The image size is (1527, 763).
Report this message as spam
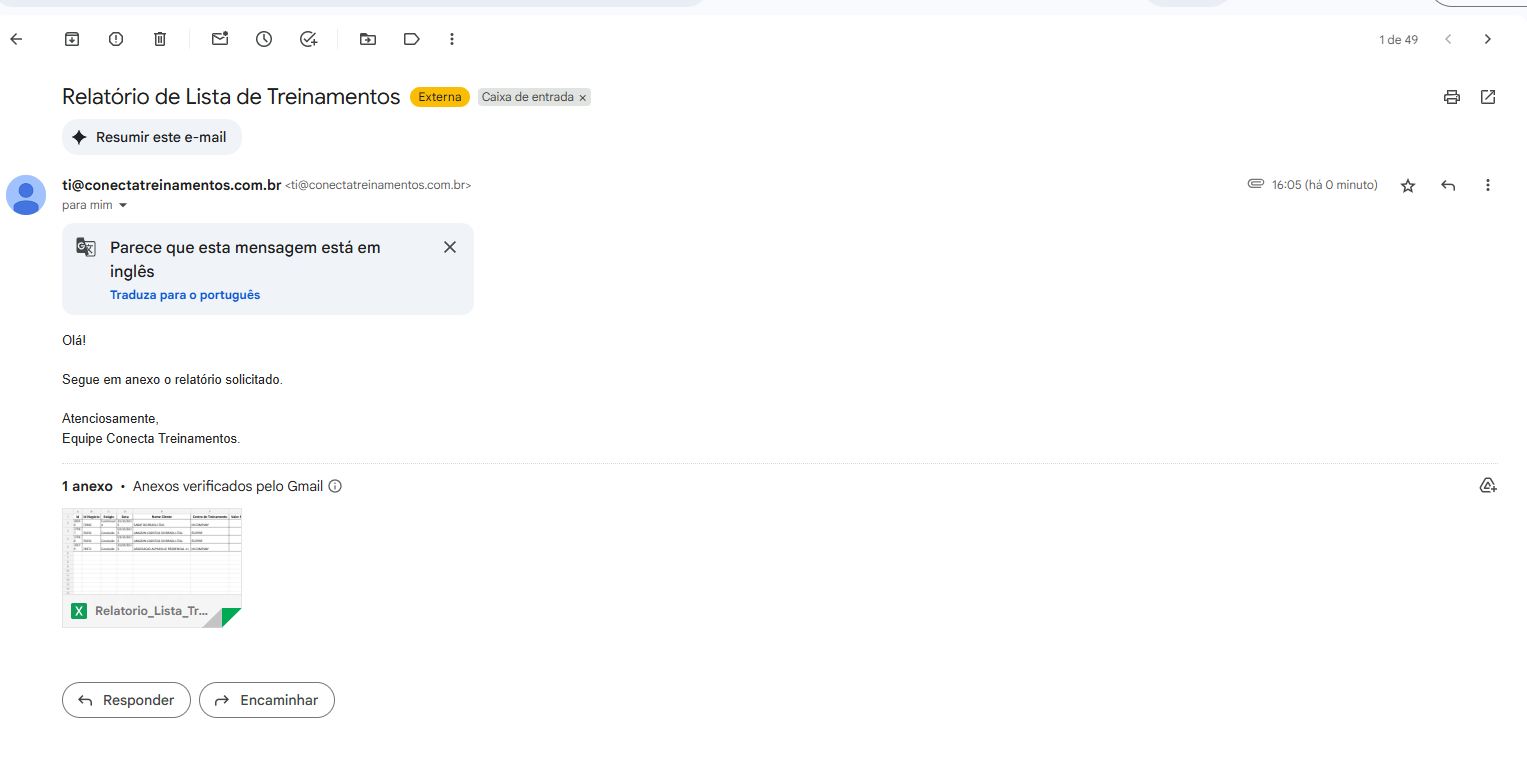tap(116, 39)
